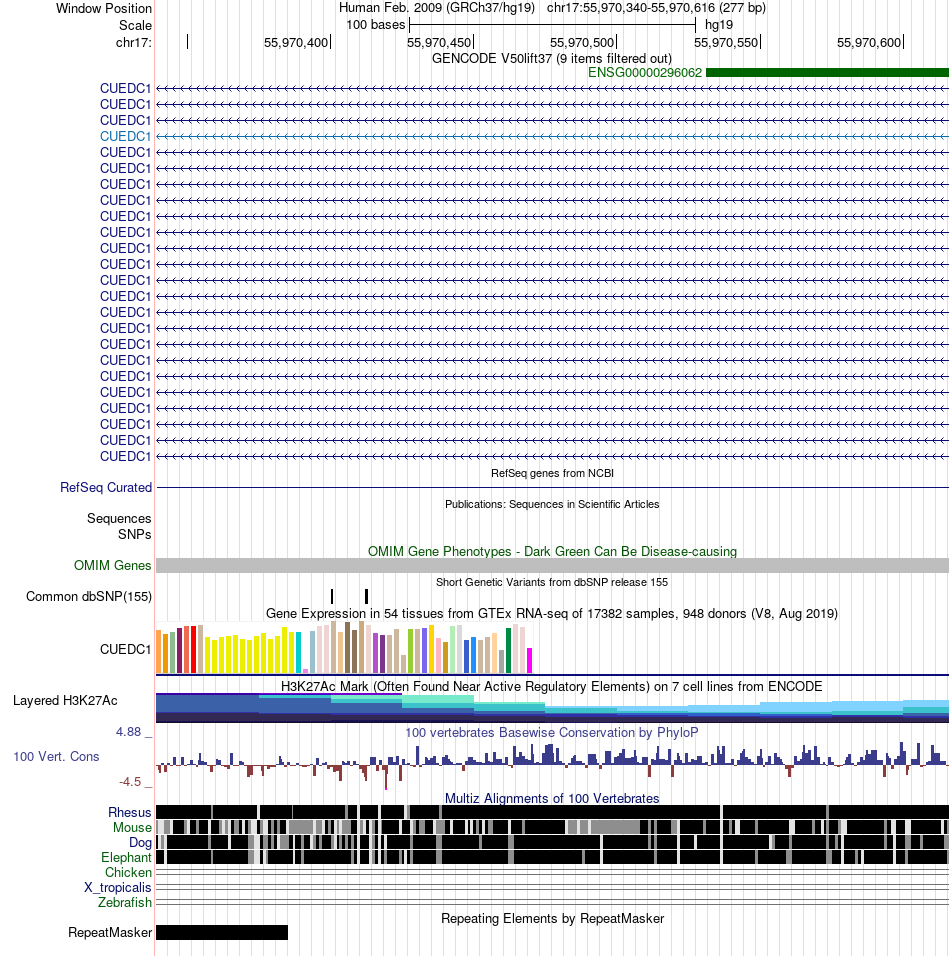Click the Common dbSNP(155) track label
Viewport: 950px width, 956px height.
89,596
